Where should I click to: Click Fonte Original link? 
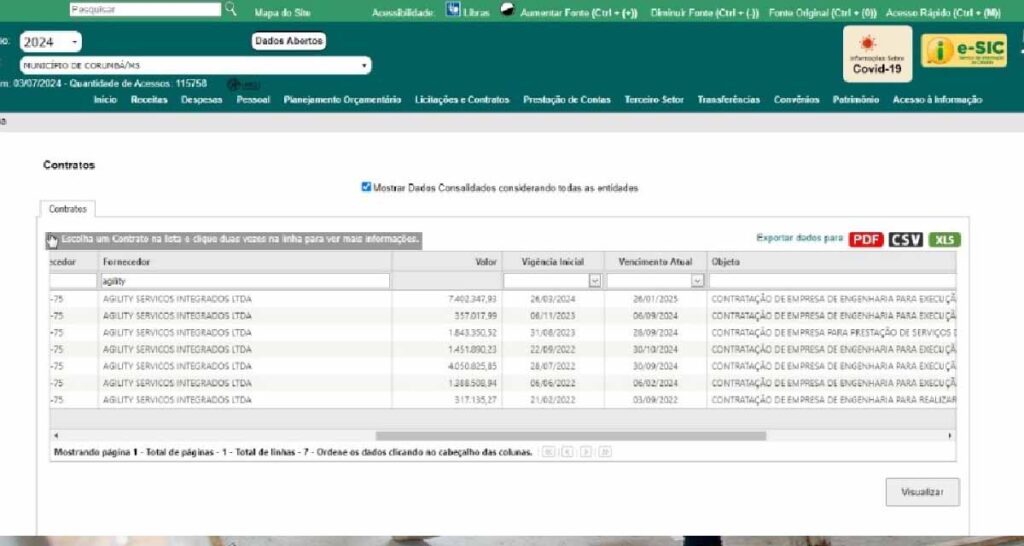tap(822, 13)
